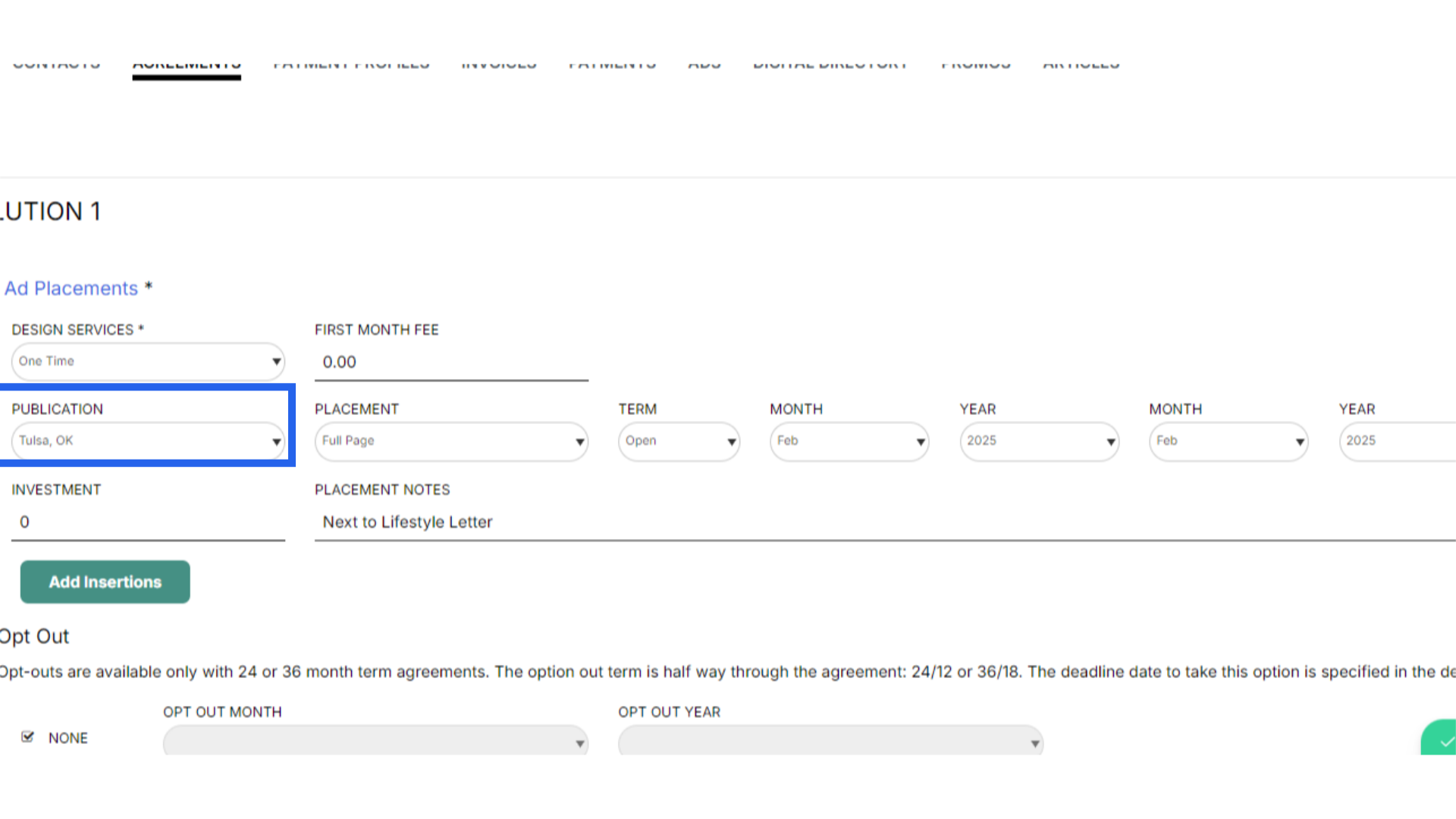Open the Placement dropdown showing Full Page
Viewport: 1456px width, 819px height.
click(x=451, y=441)
